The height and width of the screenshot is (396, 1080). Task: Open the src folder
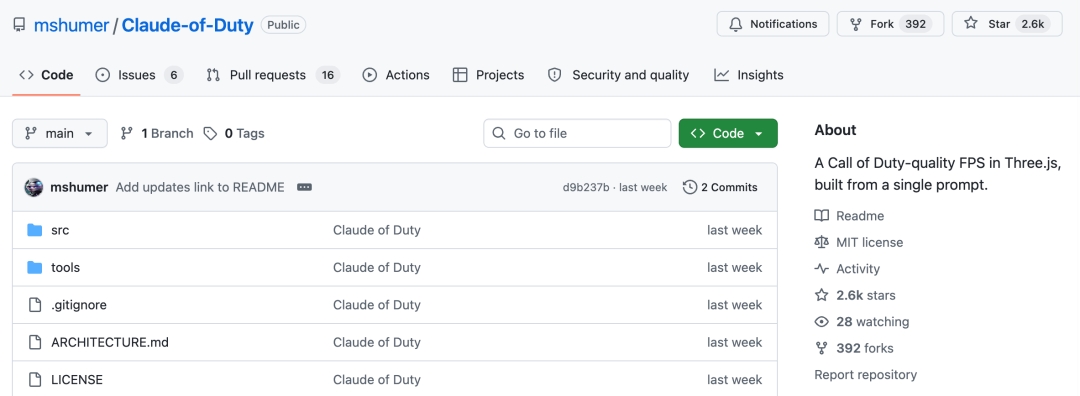[60, 230]
